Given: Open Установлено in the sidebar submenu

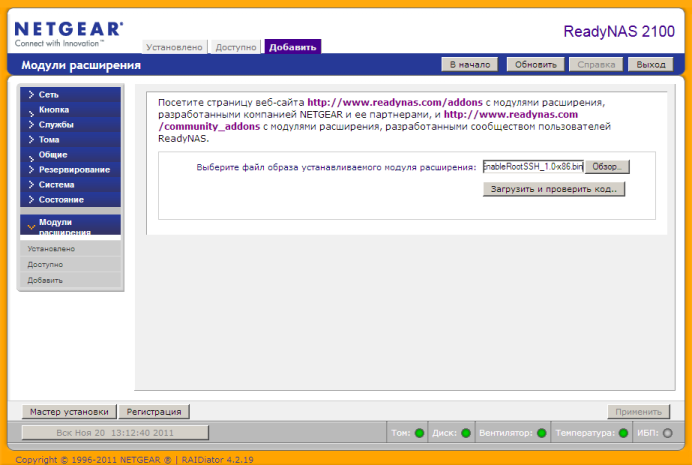Looking at the screenshot, I should click(70, 249).
